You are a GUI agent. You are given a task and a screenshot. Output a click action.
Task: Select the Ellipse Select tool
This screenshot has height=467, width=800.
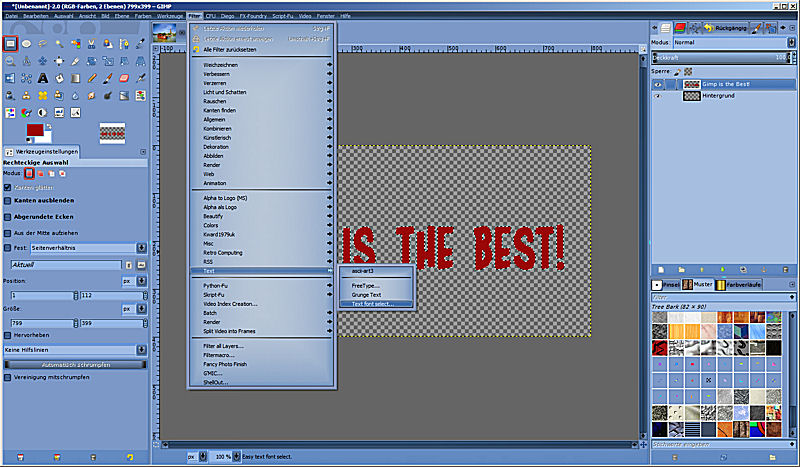pyautogui.click(x=27, y=44)
